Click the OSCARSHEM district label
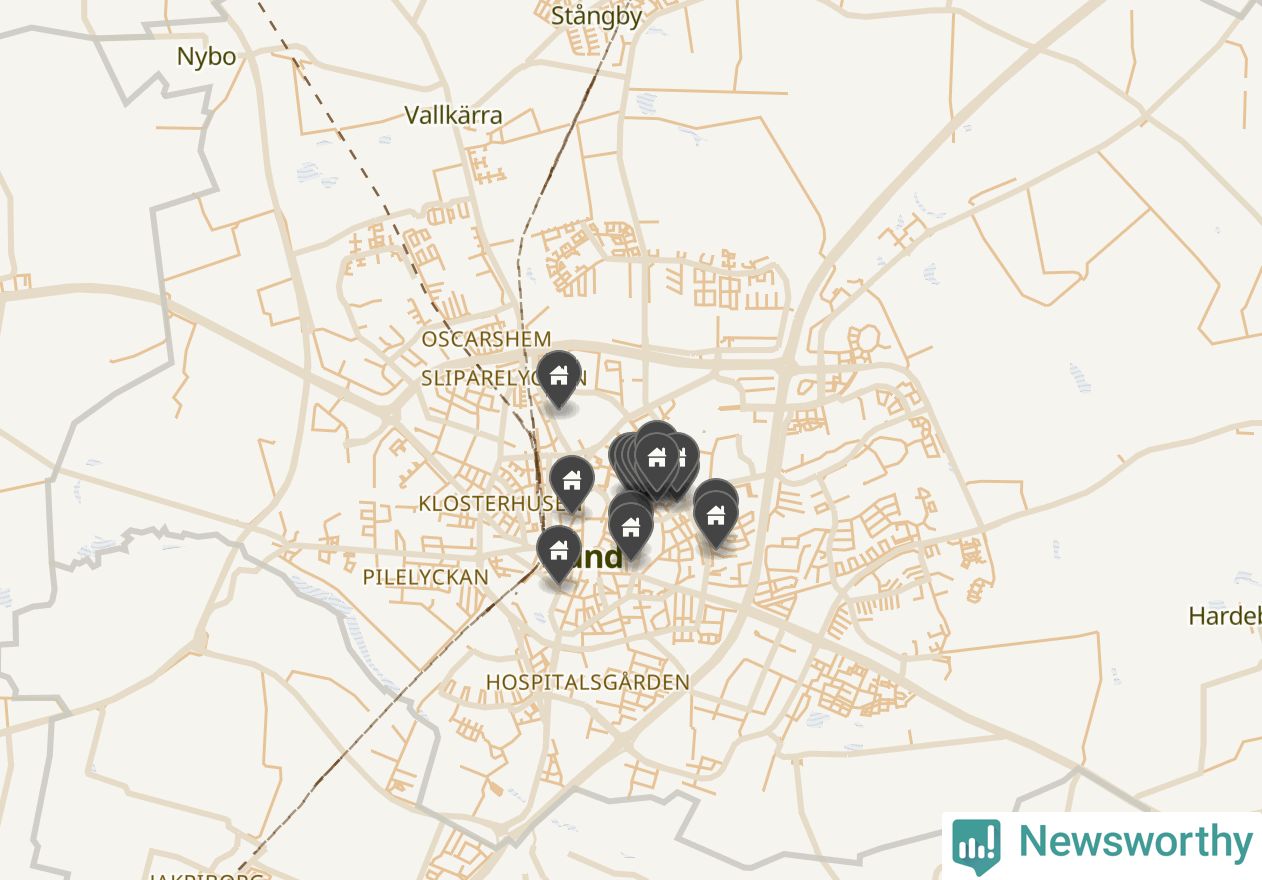Screen dimensions: 1262x880 coord(486,339)
